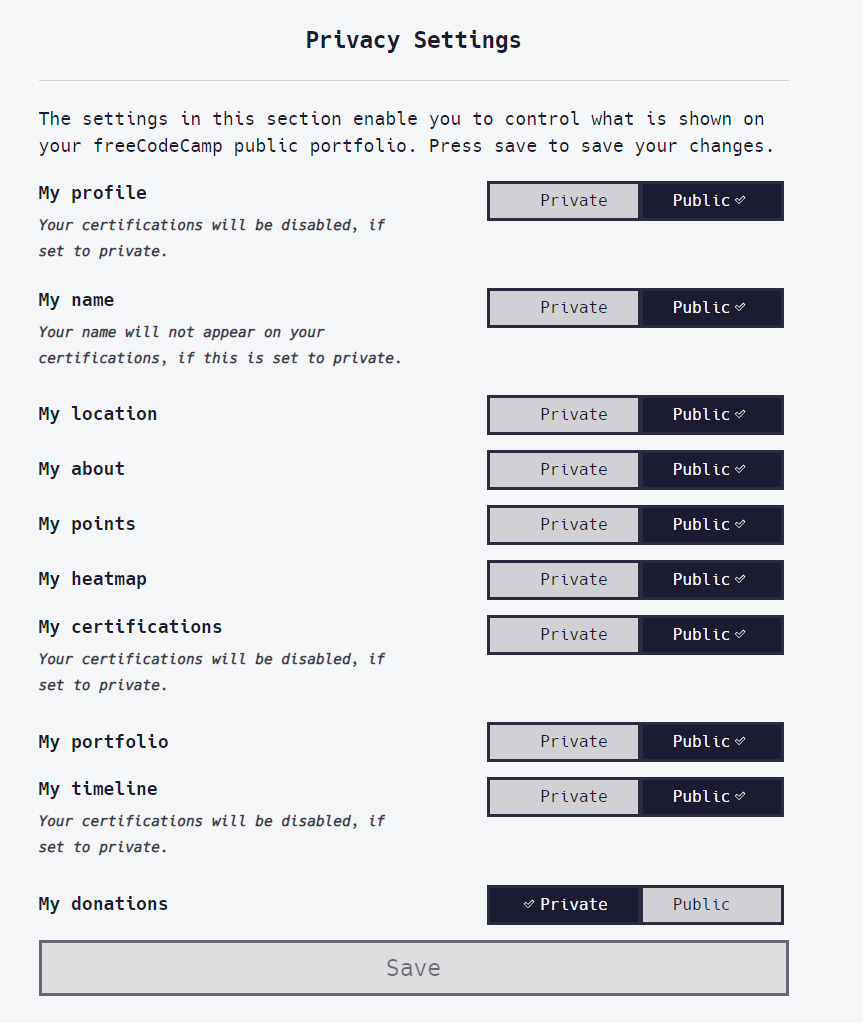
Task: Make My portfolio Private
Action: click(563, 741)
